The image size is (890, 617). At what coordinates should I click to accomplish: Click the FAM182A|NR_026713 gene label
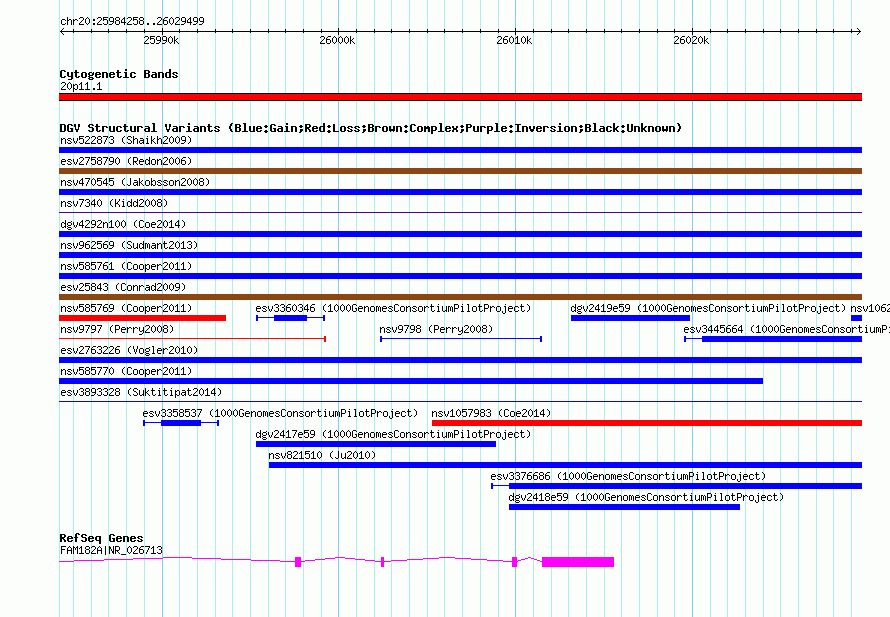[x=111, y=550]
